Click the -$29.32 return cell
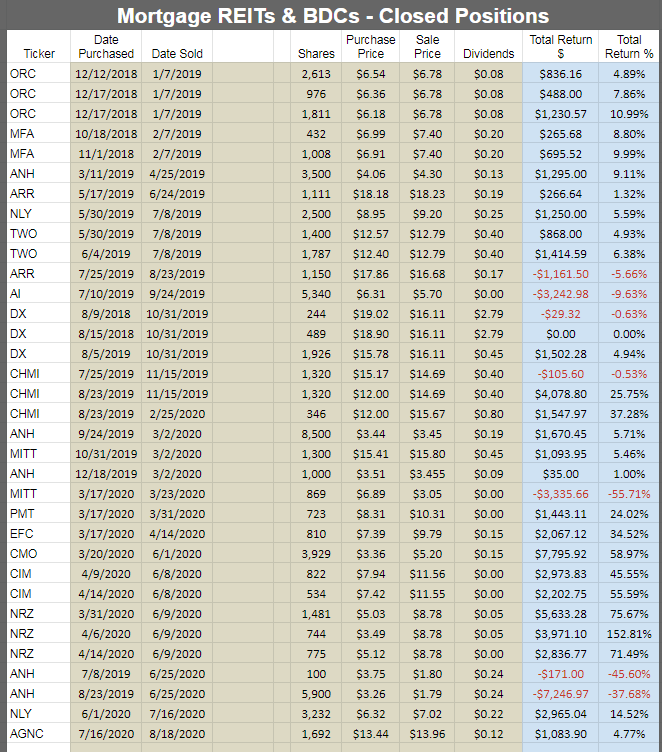Image resolution: width=662 pixels, height=752 pixels. 560,314
